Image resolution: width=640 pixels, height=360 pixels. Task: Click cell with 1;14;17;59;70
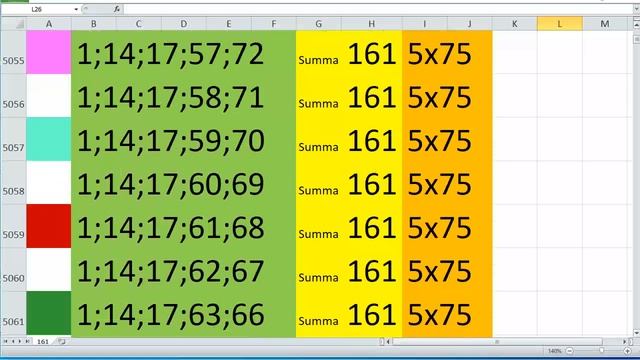184,139
